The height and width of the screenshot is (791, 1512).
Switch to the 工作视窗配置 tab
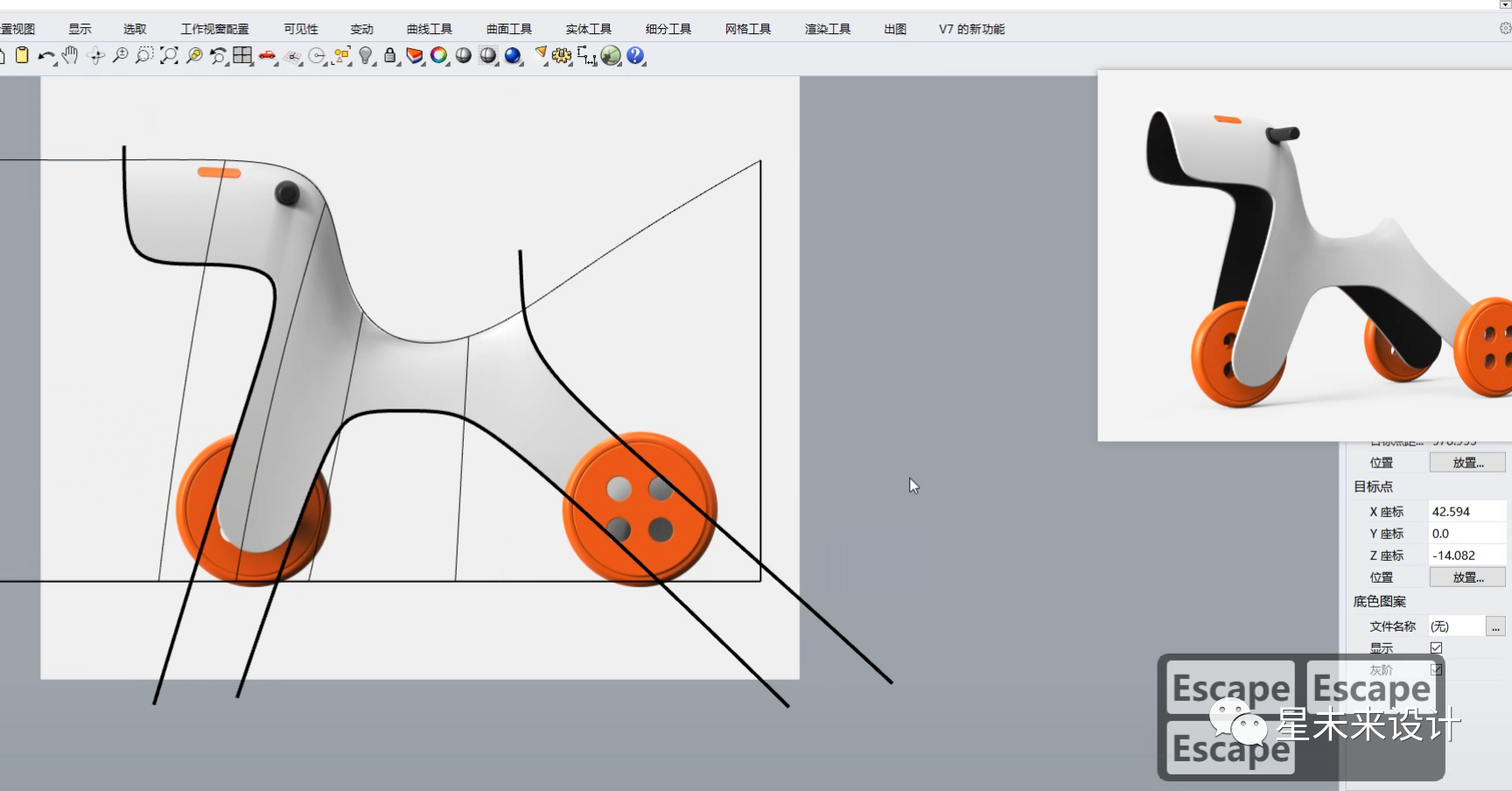point(214,29)
